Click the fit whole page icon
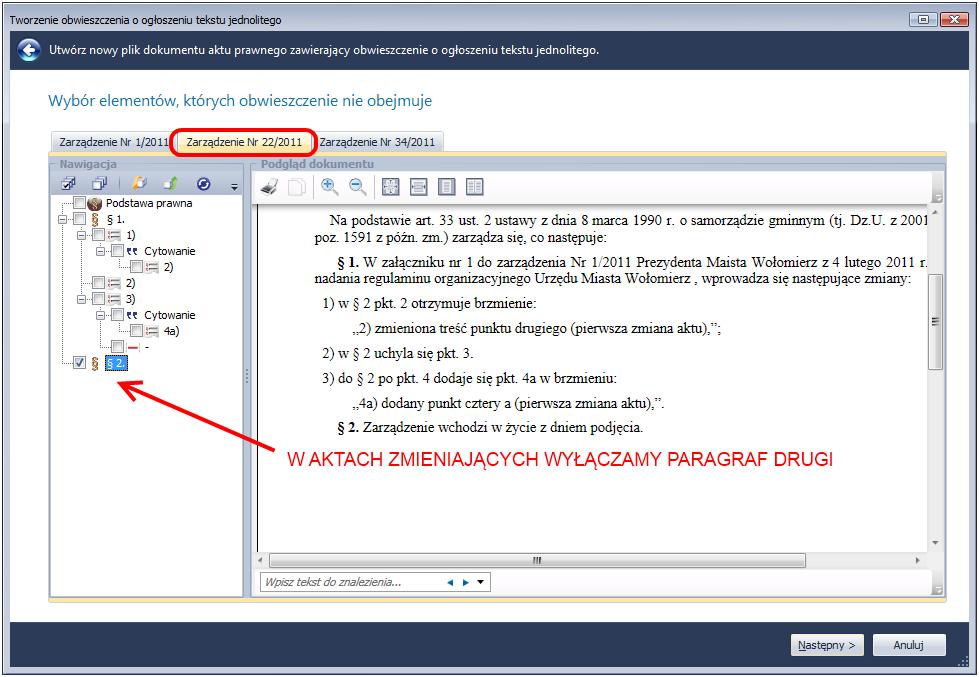979x677 pixels. [391, 187]
